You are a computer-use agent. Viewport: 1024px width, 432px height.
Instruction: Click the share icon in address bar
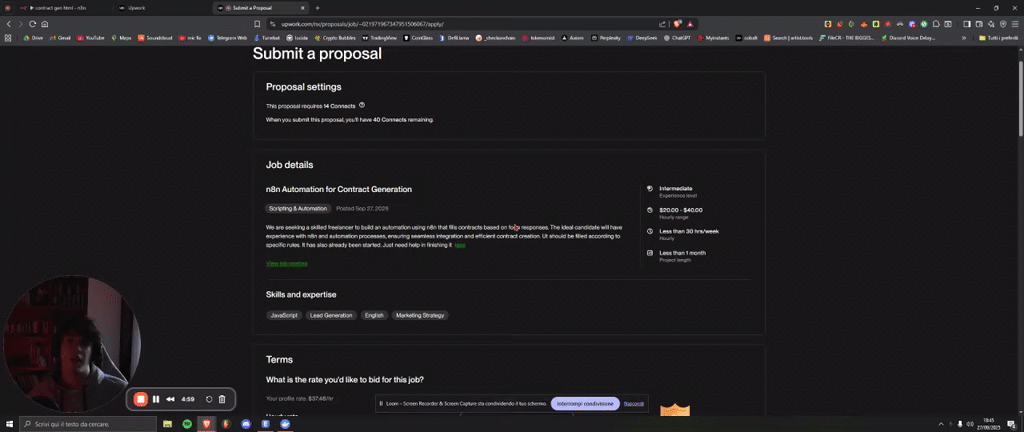[663, 24]
